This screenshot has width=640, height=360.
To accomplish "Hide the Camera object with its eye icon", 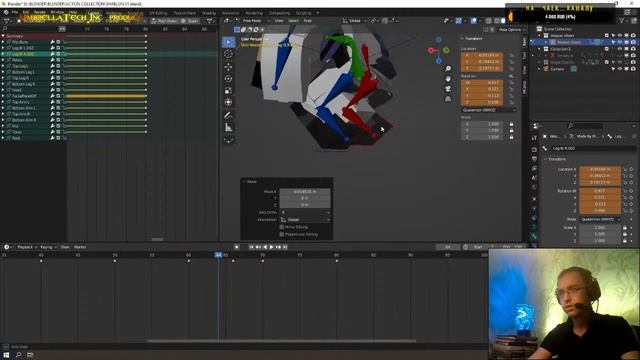I will (620, 69).
